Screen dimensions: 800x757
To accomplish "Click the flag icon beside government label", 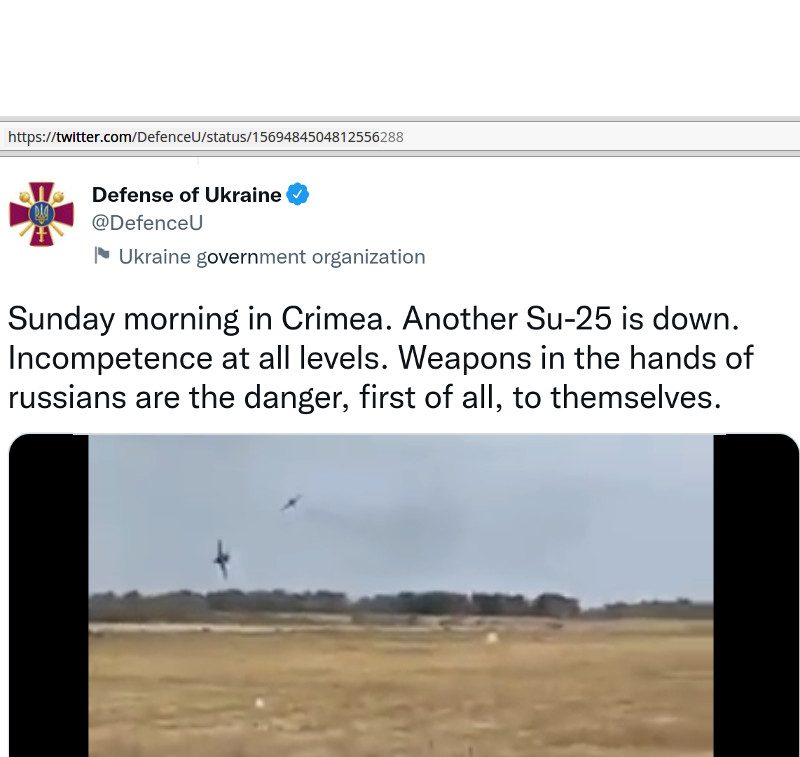I will (102, 255).
